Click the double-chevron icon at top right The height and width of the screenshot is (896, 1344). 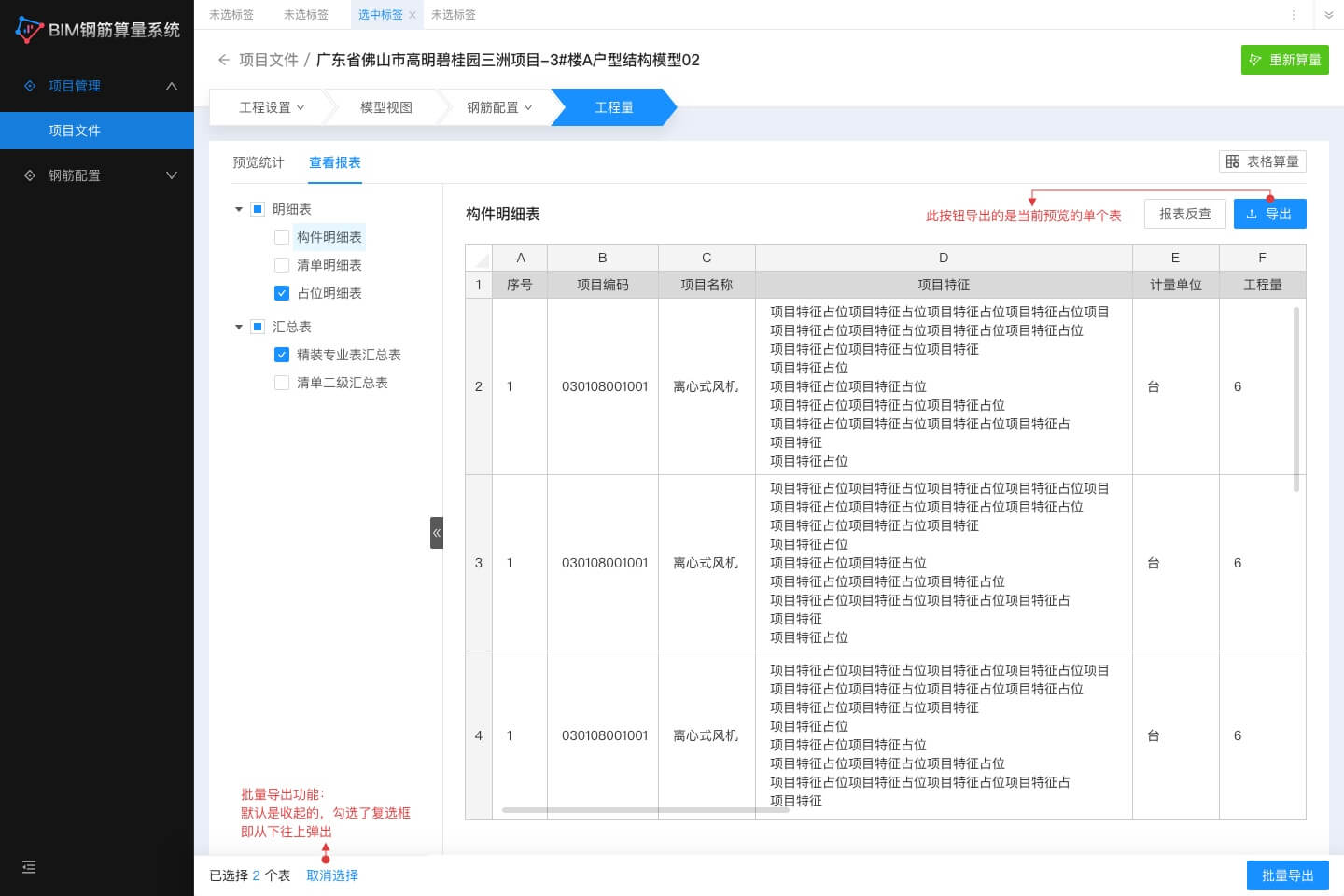1329,15
